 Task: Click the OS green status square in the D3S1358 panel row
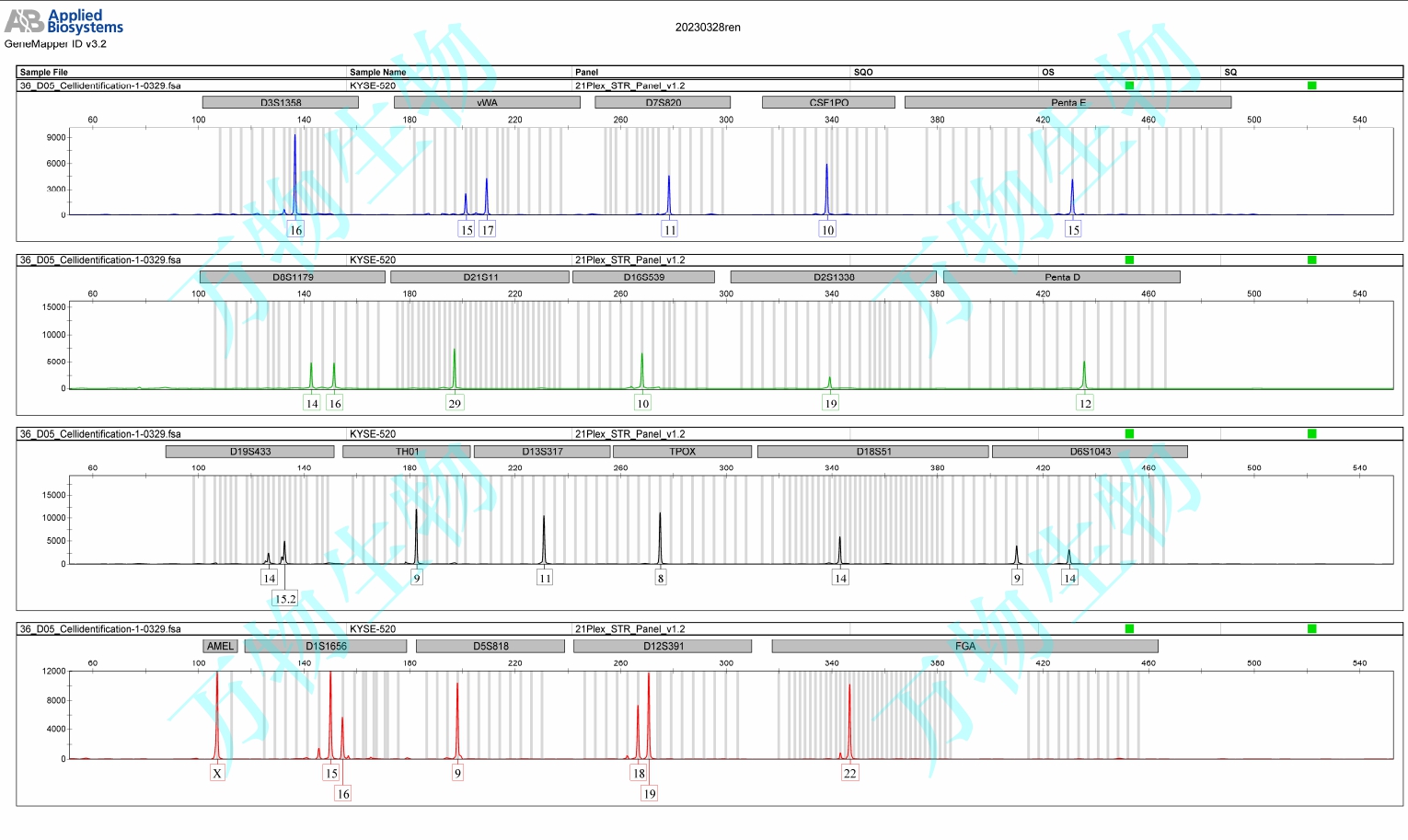click(1129, 86)
